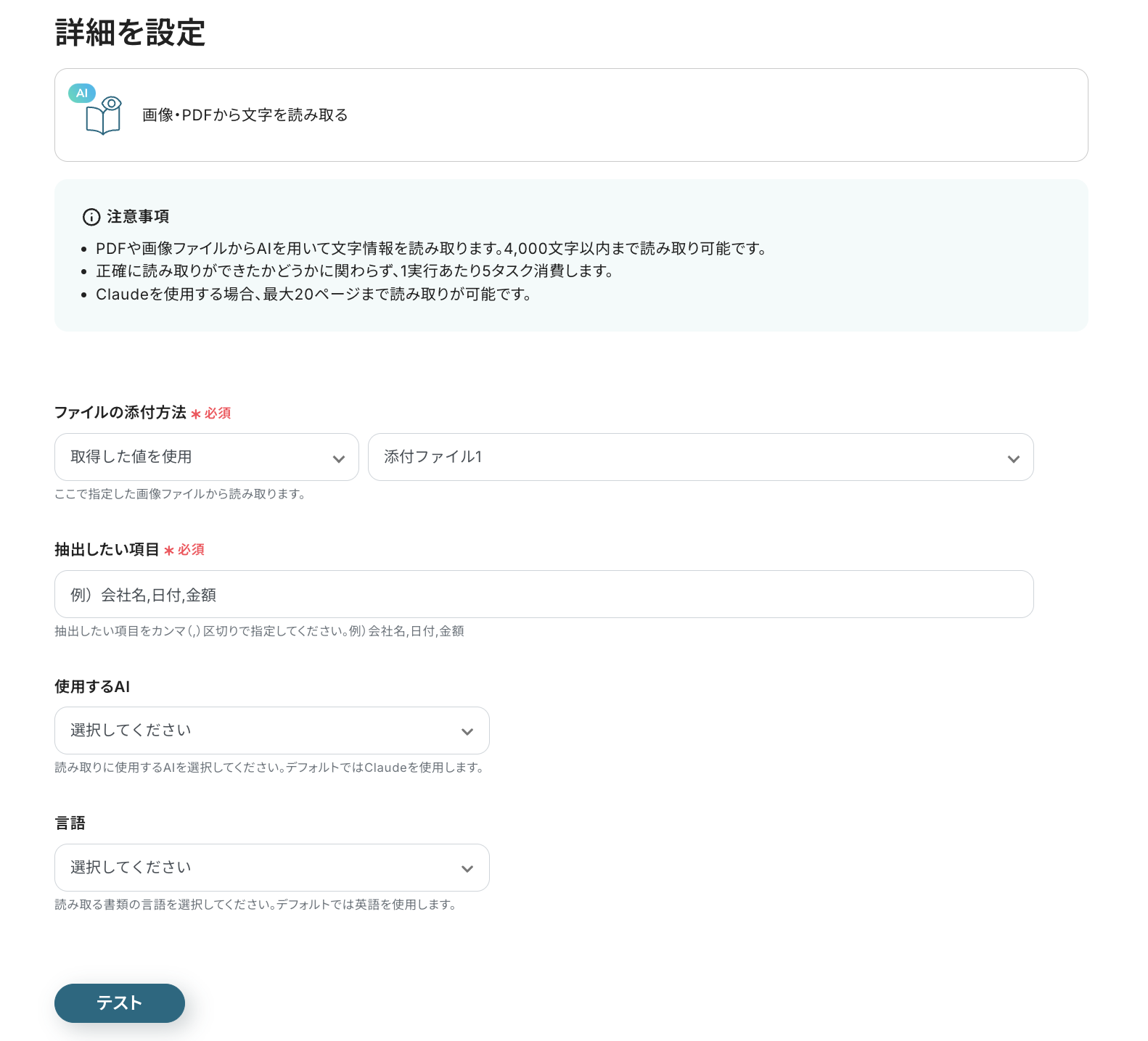Click the 詳細を設定 heading
The width and height of the screenshot is (1148, 1041).
131,33
